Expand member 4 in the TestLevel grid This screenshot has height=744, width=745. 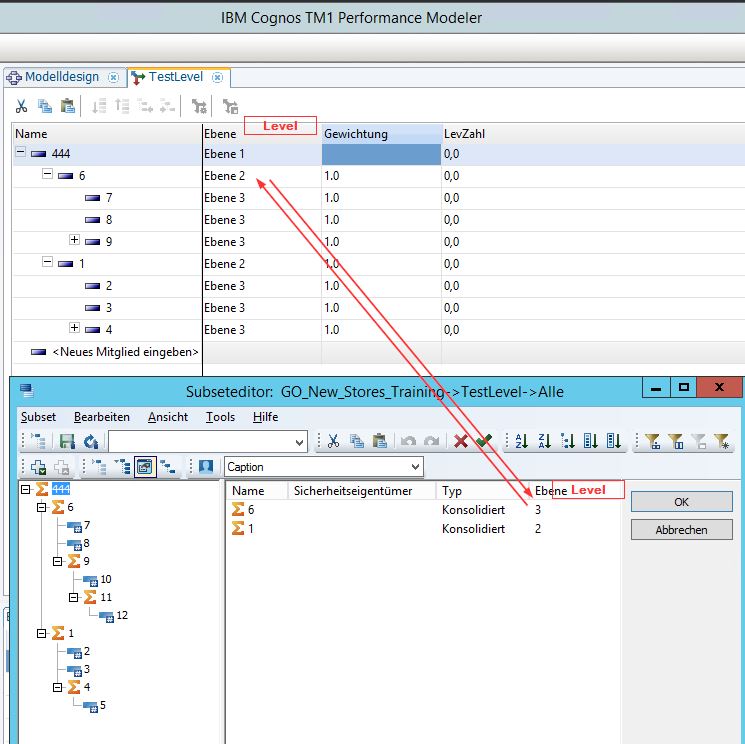click(x=74, y=327)
